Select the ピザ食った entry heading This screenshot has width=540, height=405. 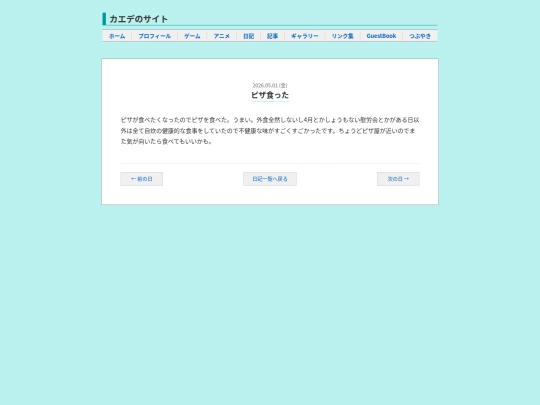click(270, 95)
